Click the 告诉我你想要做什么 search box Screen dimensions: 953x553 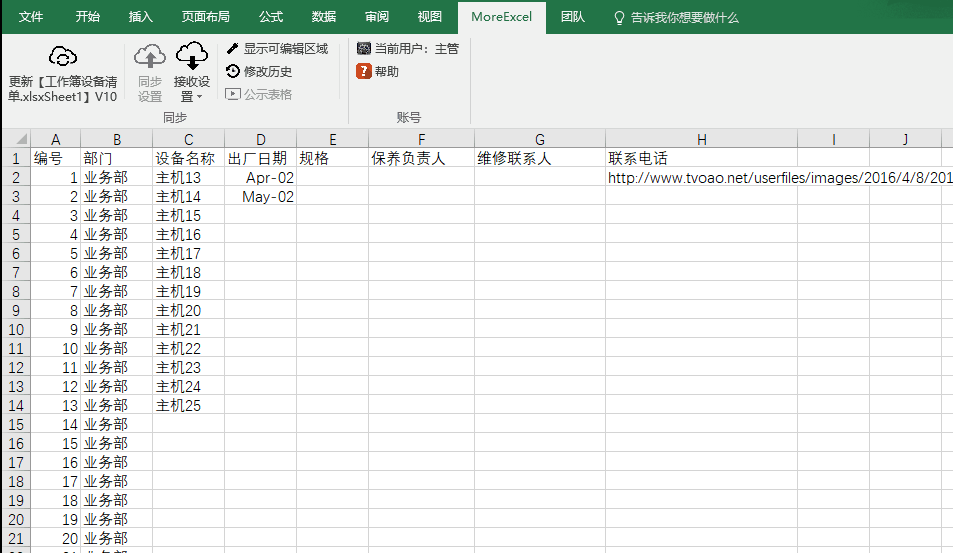[x=676, y=18]
